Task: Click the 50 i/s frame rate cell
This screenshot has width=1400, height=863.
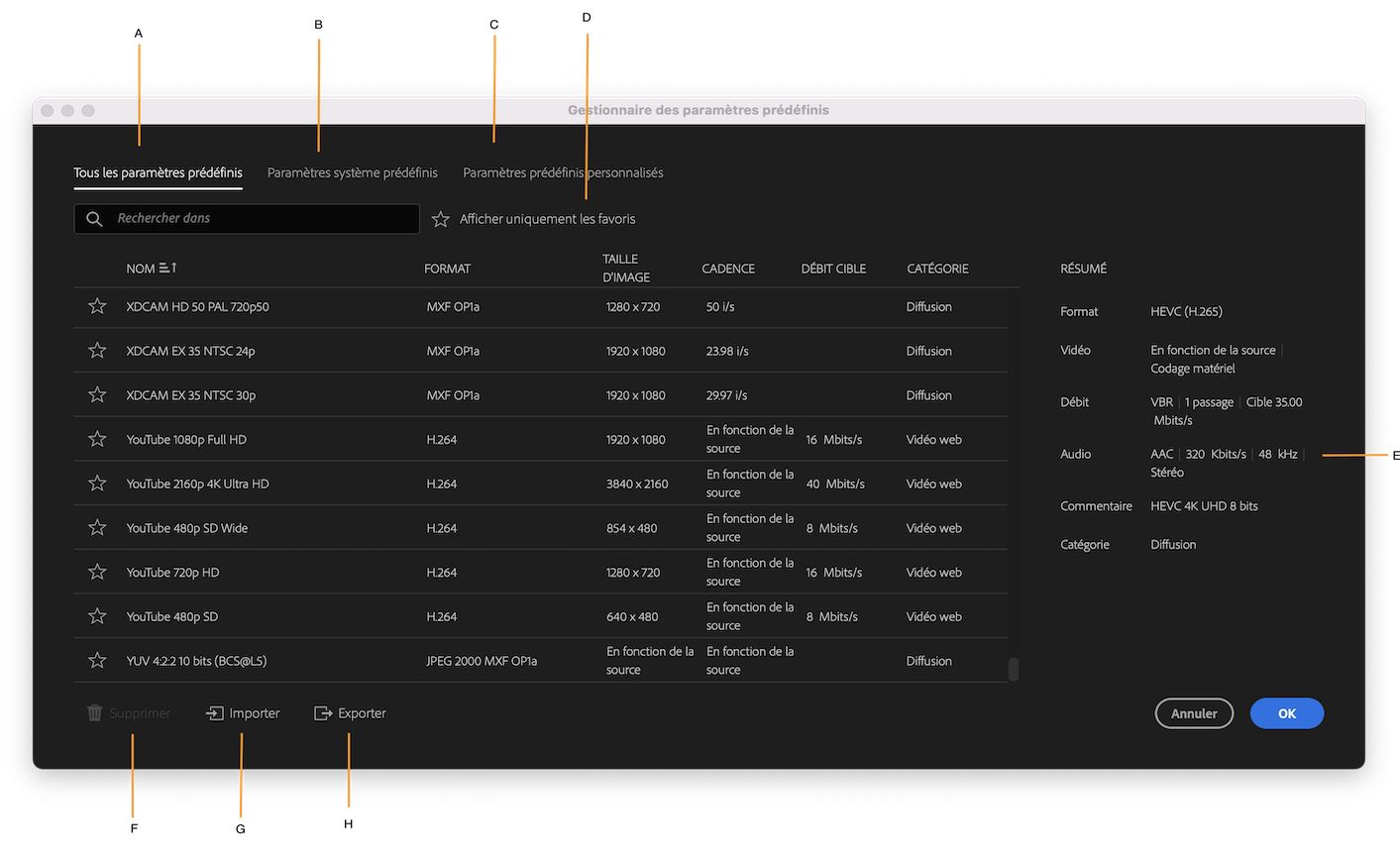Action: (720, 307)
